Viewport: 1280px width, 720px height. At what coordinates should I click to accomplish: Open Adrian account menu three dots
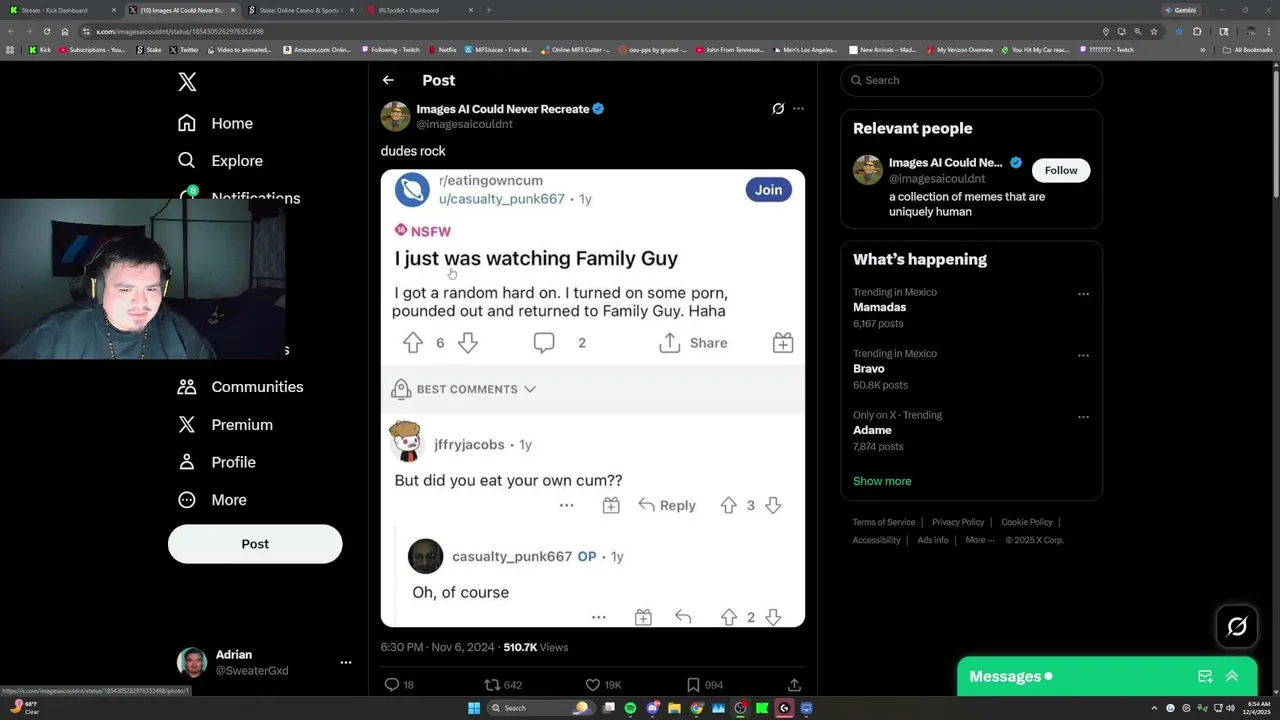(345, 662)
